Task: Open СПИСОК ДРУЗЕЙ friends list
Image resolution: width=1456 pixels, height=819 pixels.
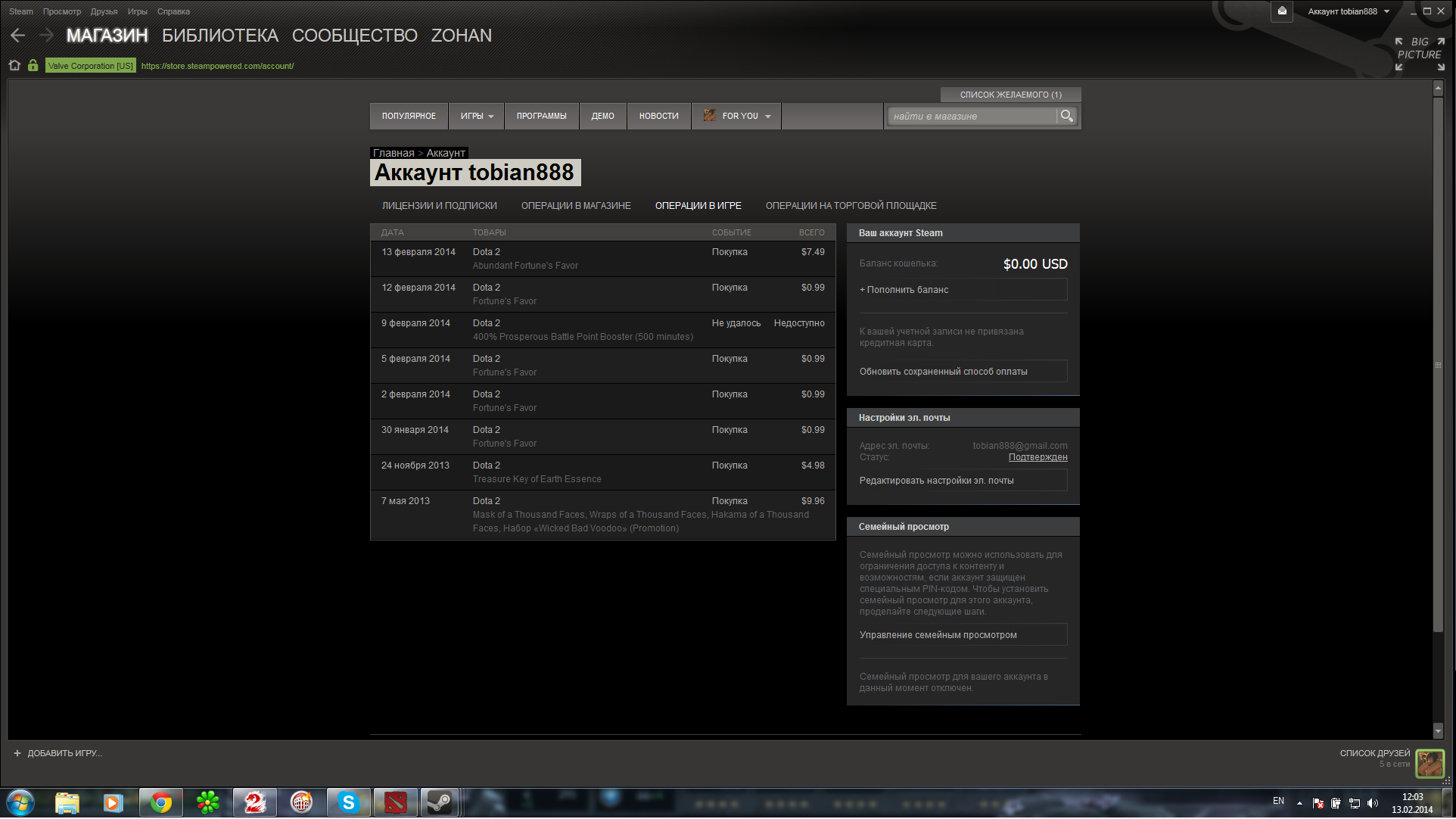Action: (1375, 754)
